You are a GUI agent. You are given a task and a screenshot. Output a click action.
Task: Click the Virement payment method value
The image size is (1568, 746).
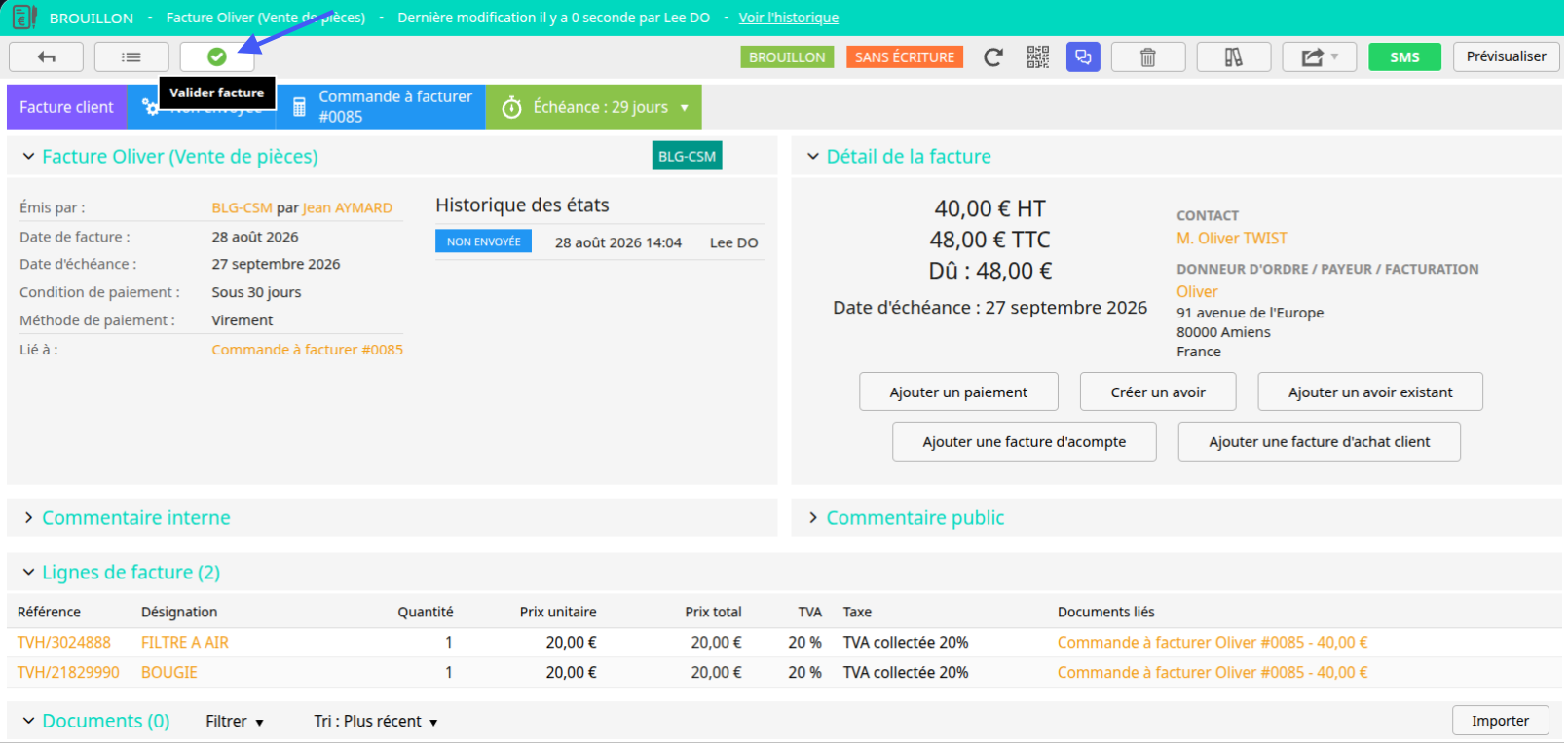(243, 320)
